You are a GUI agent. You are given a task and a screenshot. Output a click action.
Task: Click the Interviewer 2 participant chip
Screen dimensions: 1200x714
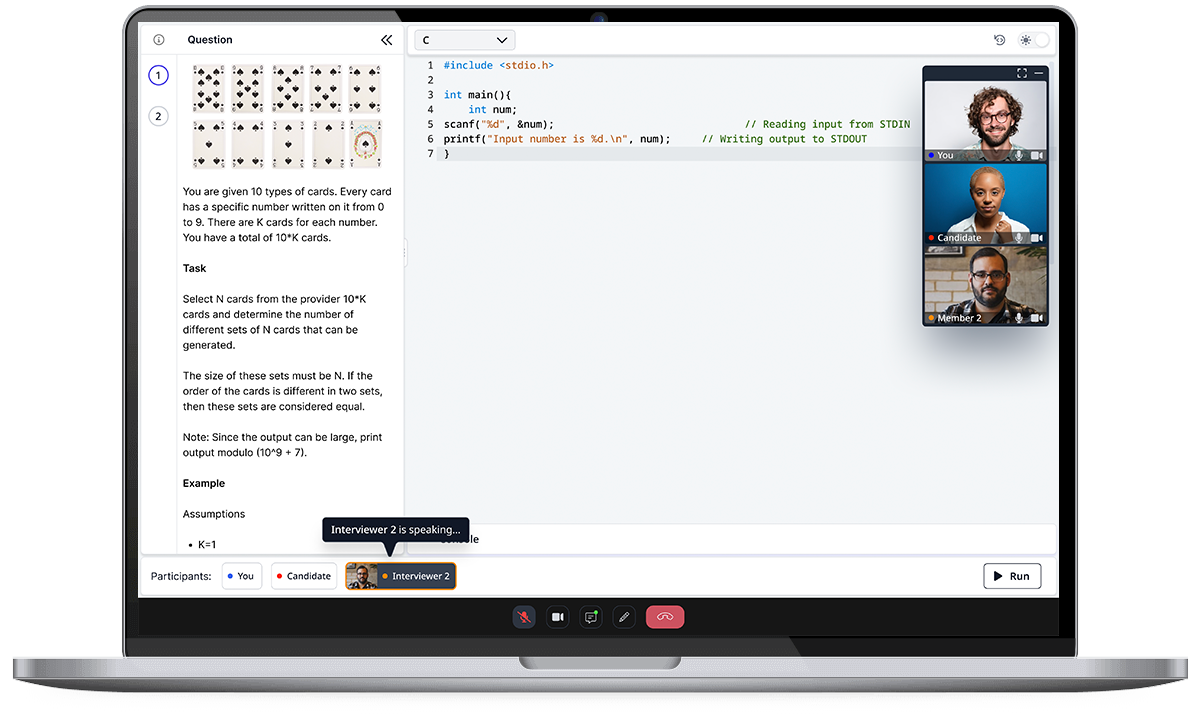[400, 576]
